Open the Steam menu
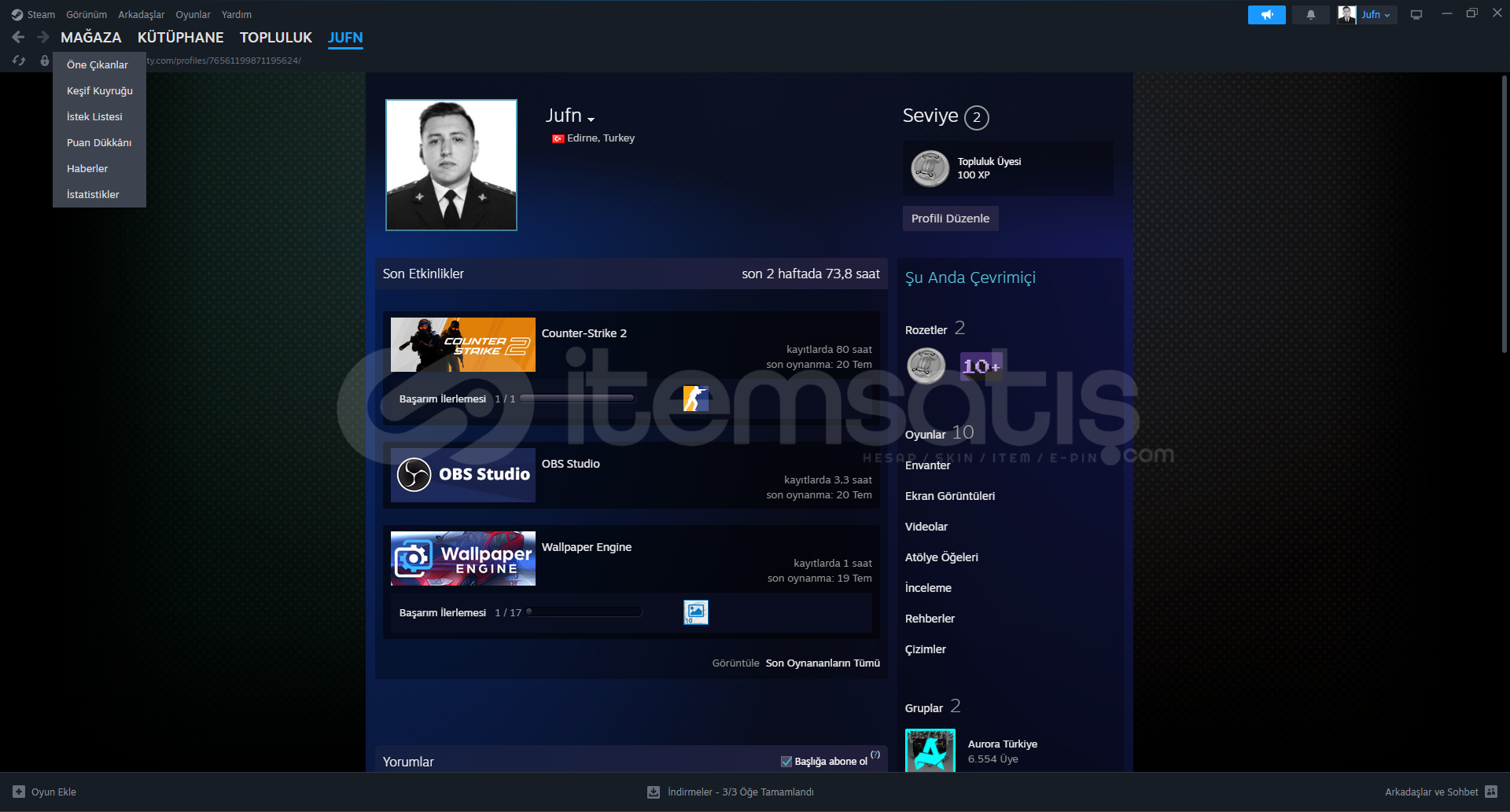Screen dimensions: 1510x812 pos(41,15)
